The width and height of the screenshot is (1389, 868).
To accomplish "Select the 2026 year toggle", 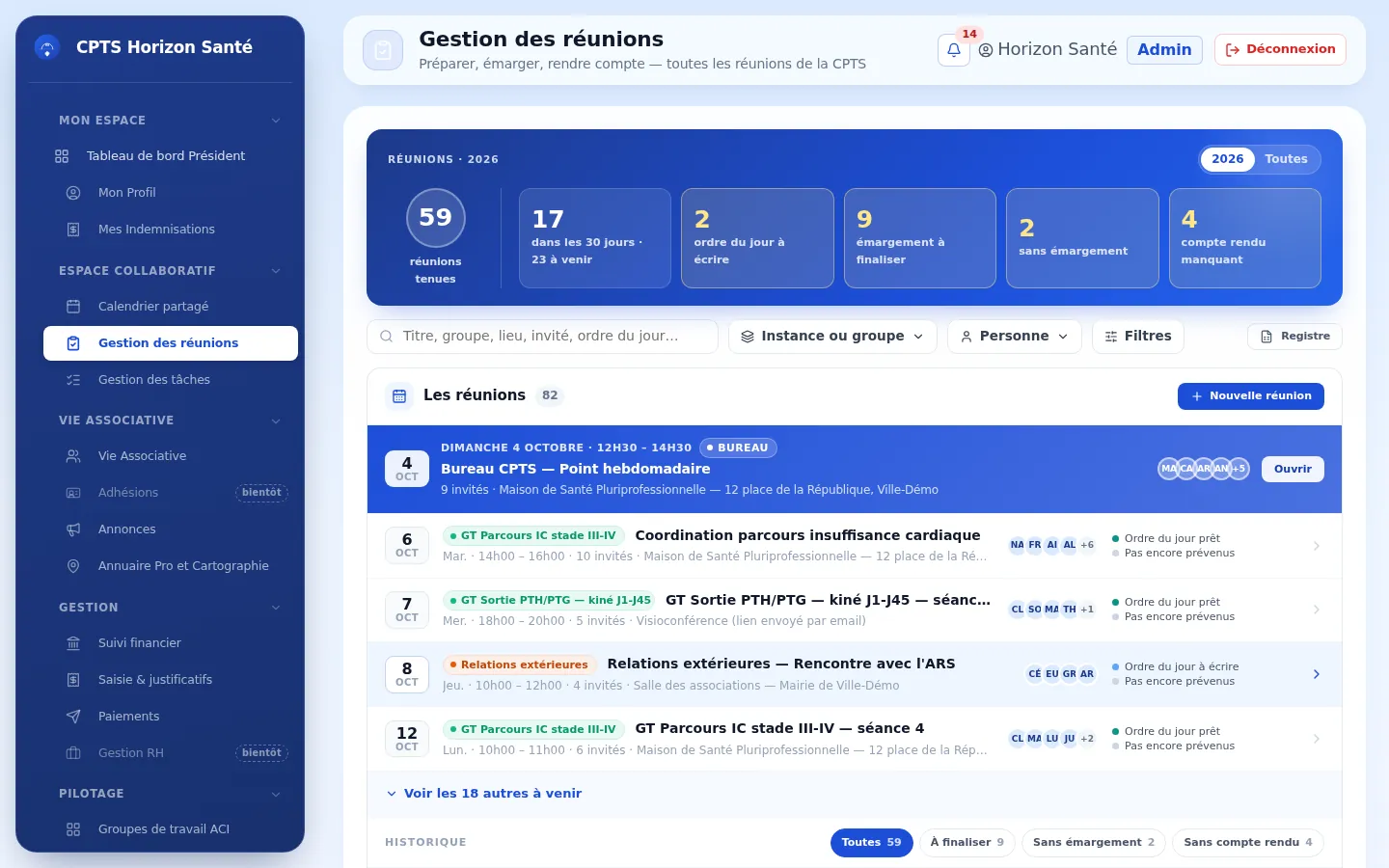I will [1227, 159].
